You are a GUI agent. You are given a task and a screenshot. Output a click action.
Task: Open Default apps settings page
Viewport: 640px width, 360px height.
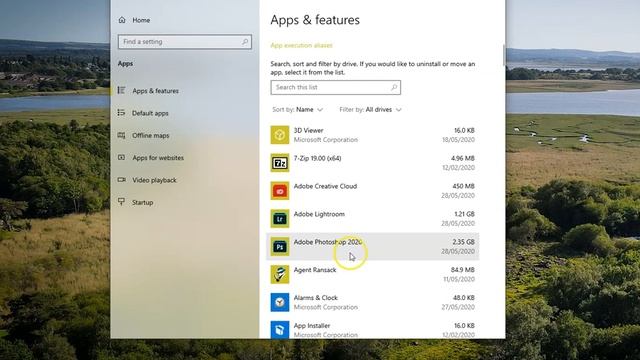[x=150, y=113]
